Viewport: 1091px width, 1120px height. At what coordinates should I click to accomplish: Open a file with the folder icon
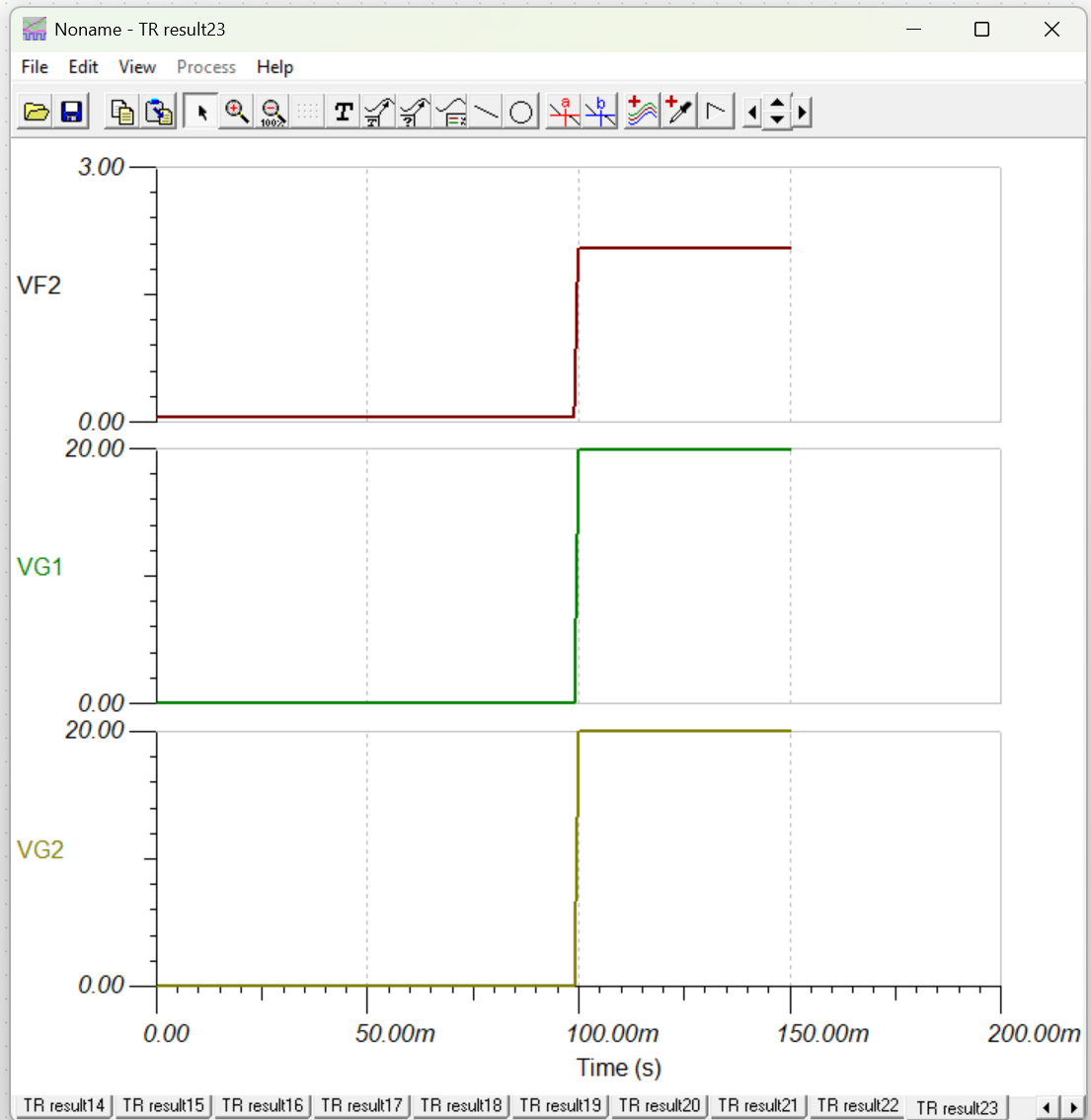tap(36, 113)
